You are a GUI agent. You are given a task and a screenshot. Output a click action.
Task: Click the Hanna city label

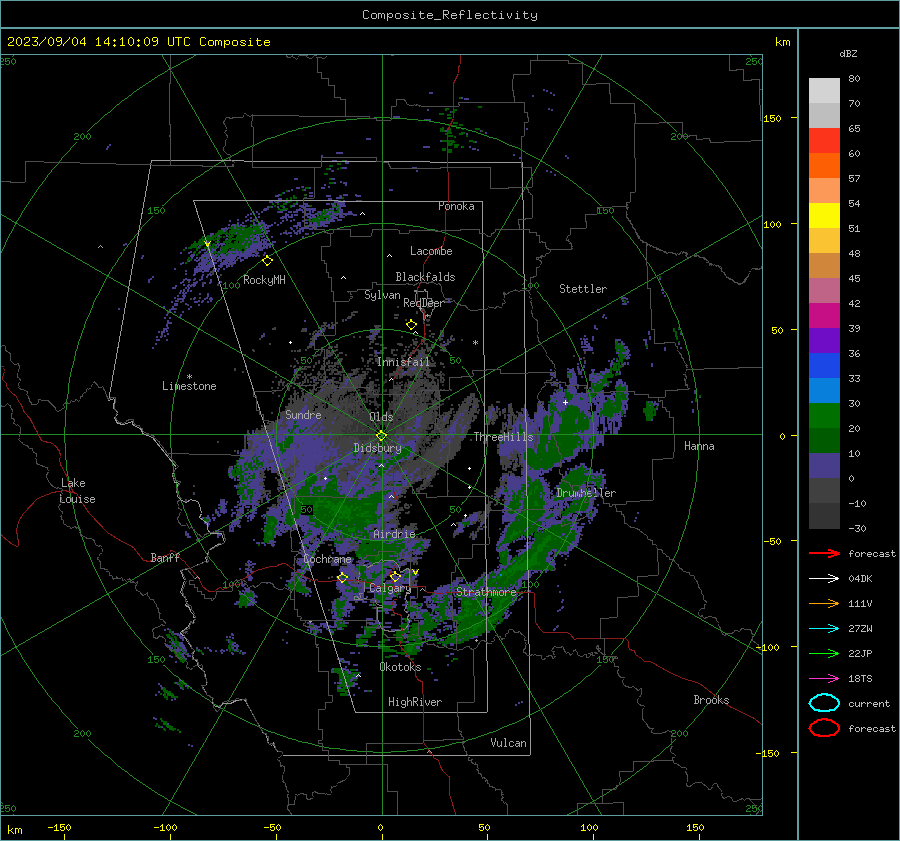[699, 446]
